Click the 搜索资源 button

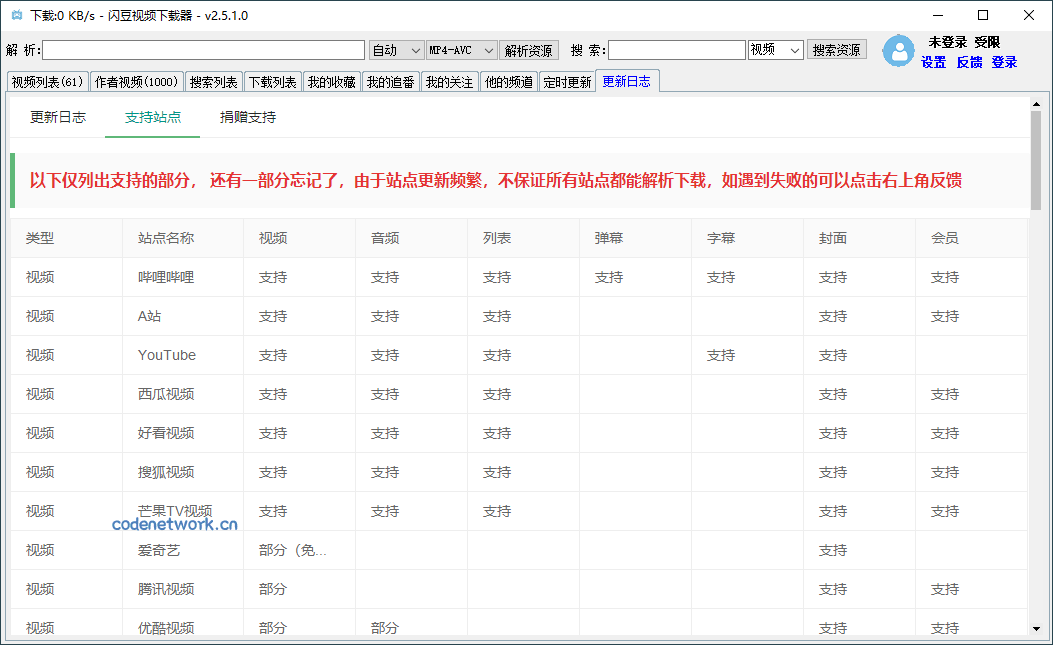[837, 50]
